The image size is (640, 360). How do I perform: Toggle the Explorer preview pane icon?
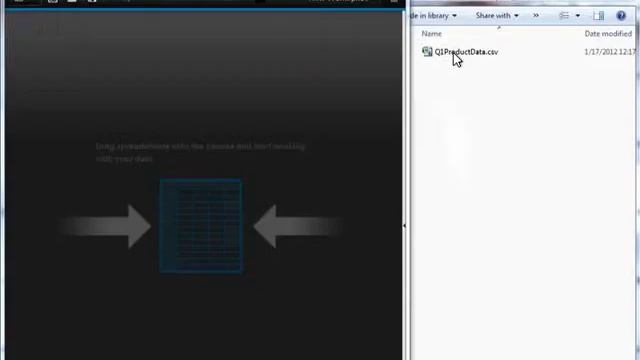[598, 16]
